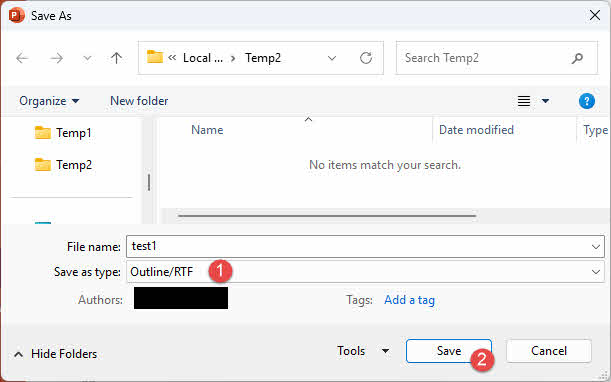The height and width of the screenshot is (382, 611).
Task: Open the Tools dropdown
Action: tap(363, 351)
